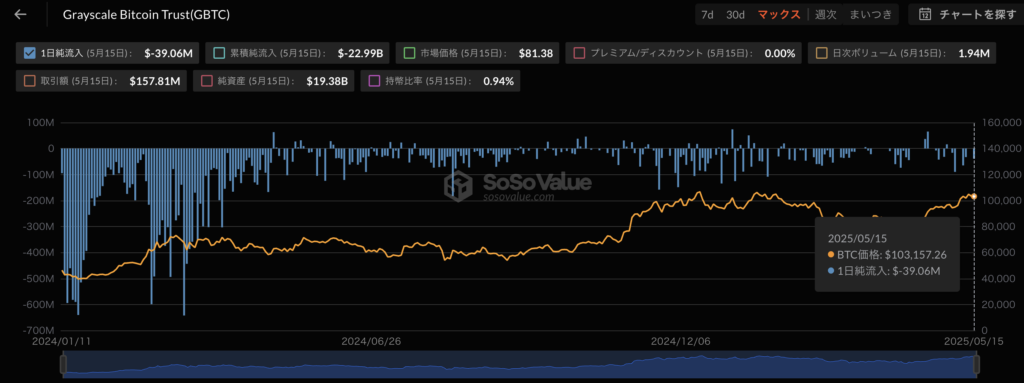Click the $-39.06M net inflow value
Screen dimensions: 1024x383
(168, 54)
